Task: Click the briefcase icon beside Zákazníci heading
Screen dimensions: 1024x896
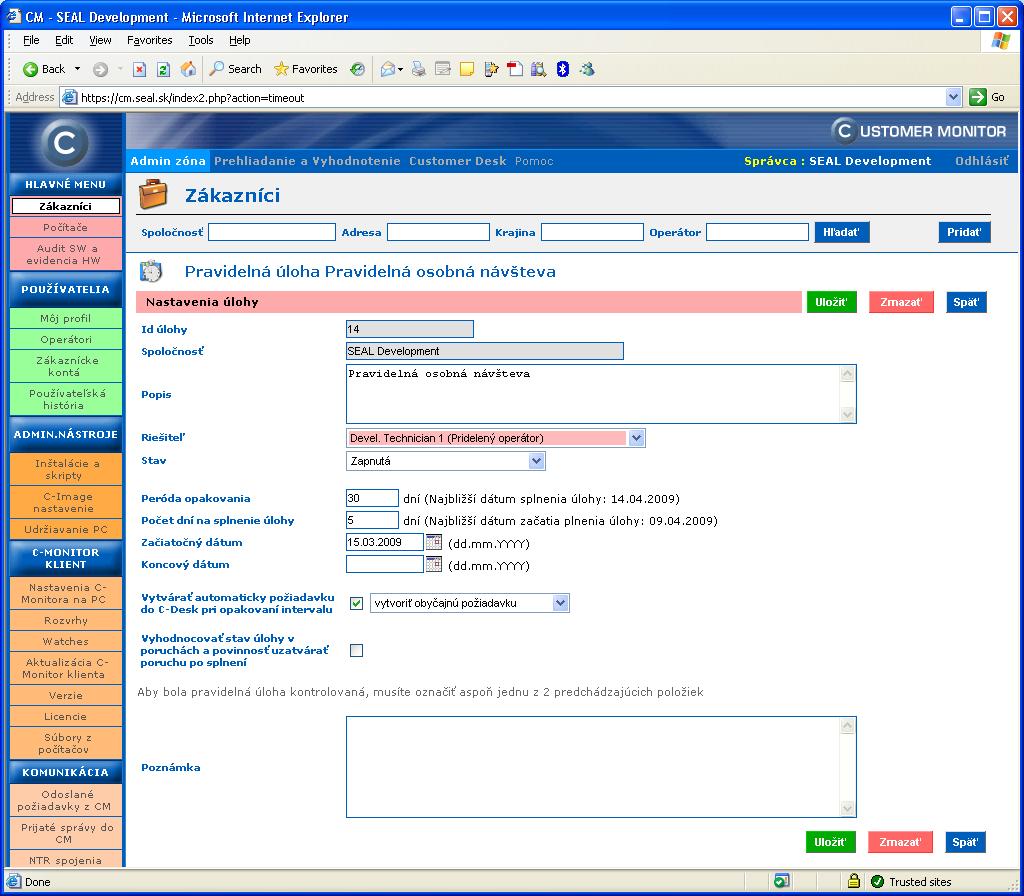Action: [153, 195]
